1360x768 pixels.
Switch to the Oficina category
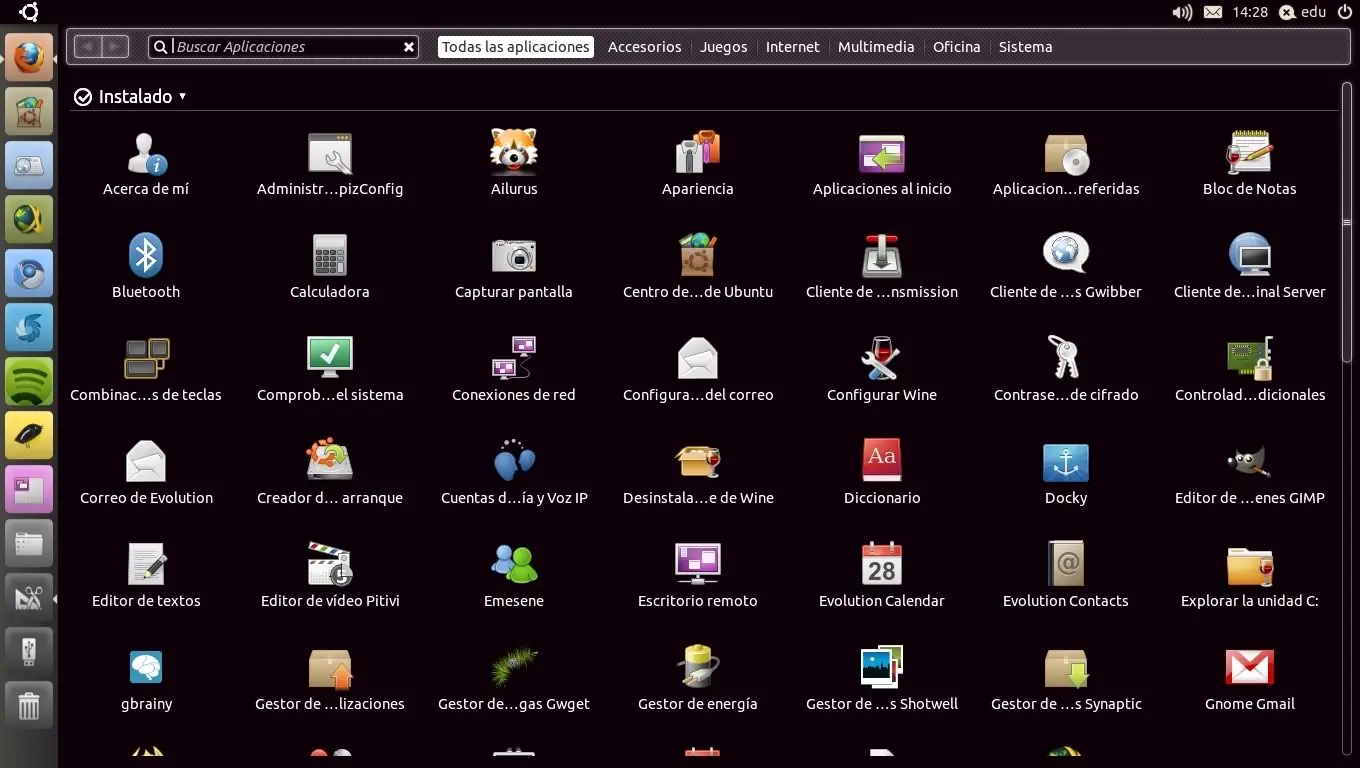pyautogui.click(x=957, y=47)
